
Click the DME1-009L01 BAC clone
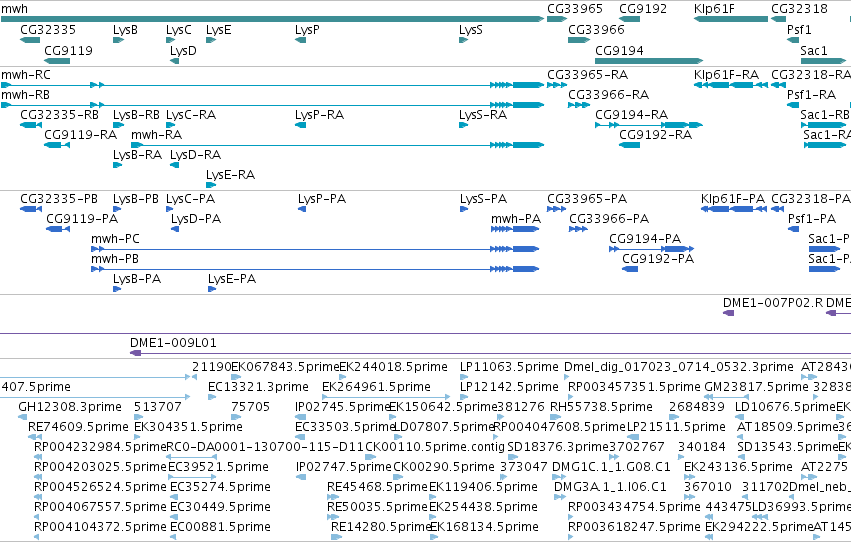click(x=491, y=353)
